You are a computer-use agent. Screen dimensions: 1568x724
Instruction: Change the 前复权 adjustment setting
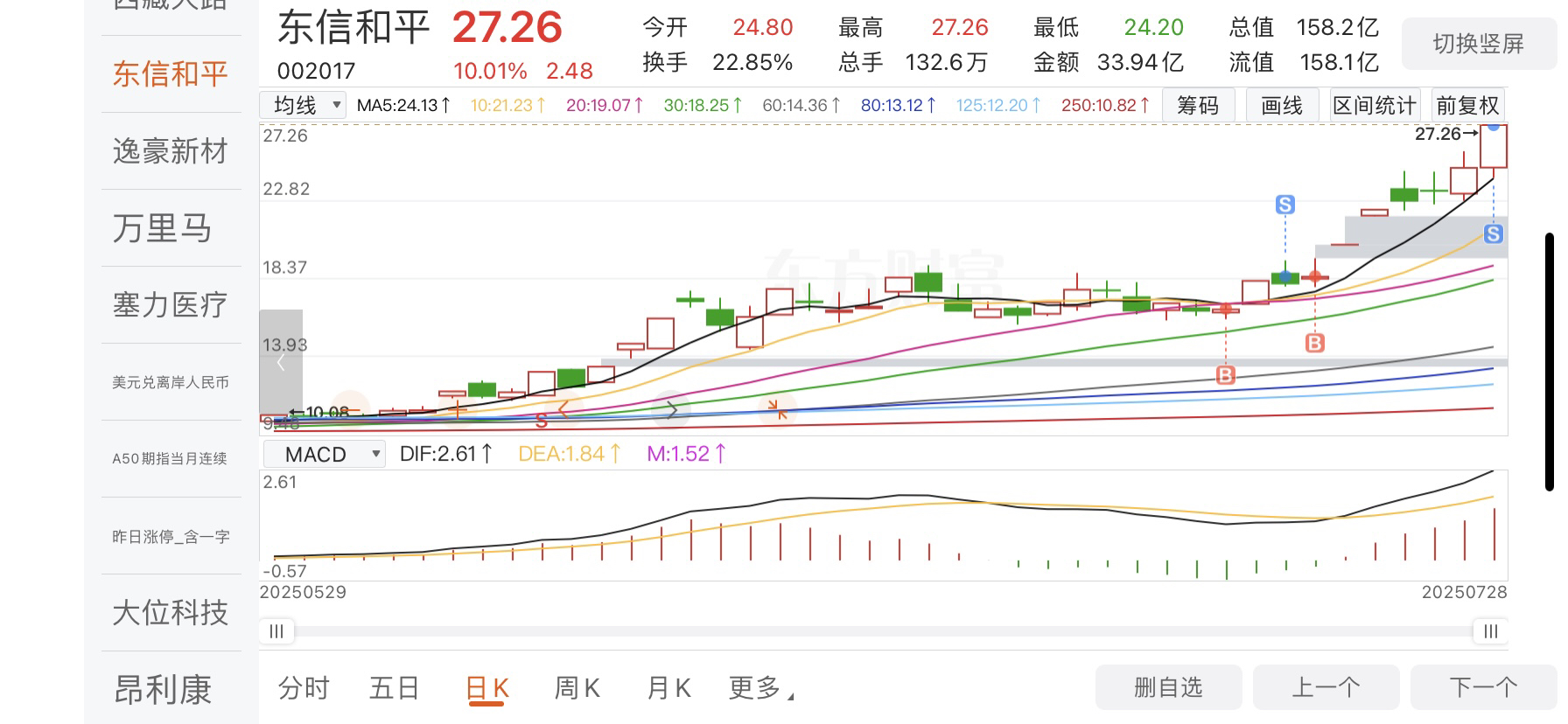(x=1467, y=106)
